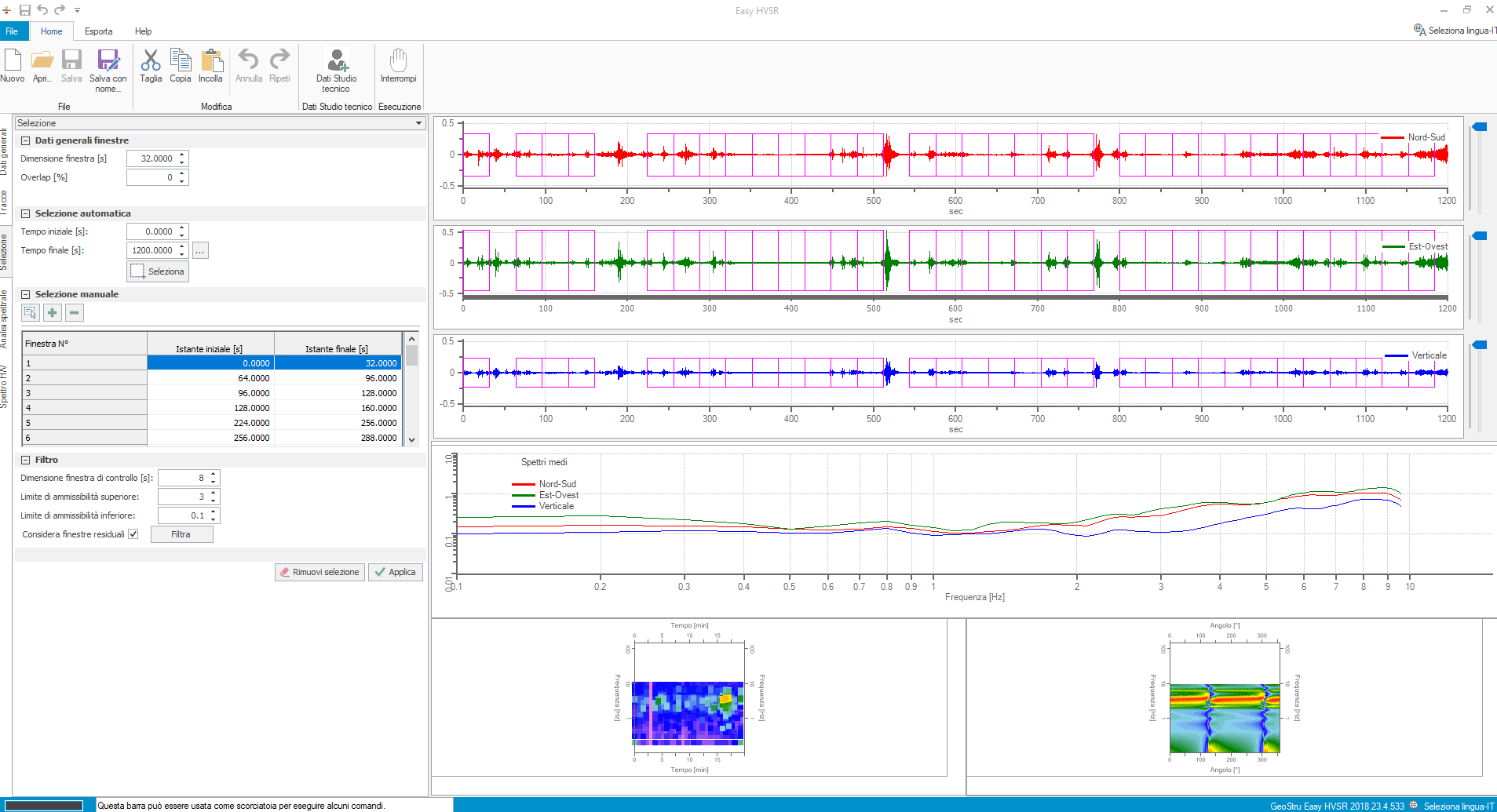Click the Verticale chart vertical slider handle
The width and height of the screenshot is (1497, 812).
1480,344
